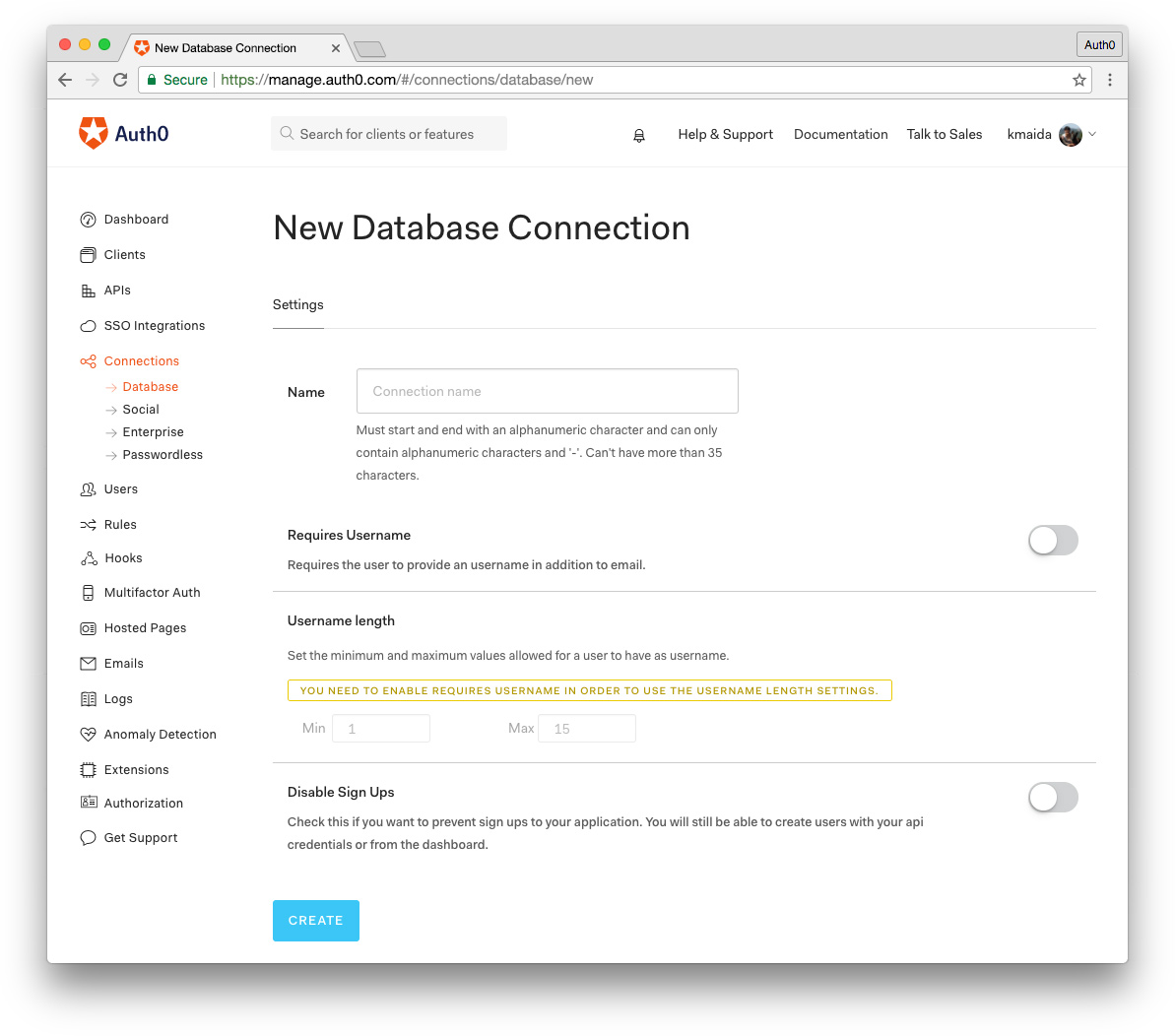Screen dimensions: 1175x1036
Task: Open the Rules sidebar label
Action: [x=120, y=524]
